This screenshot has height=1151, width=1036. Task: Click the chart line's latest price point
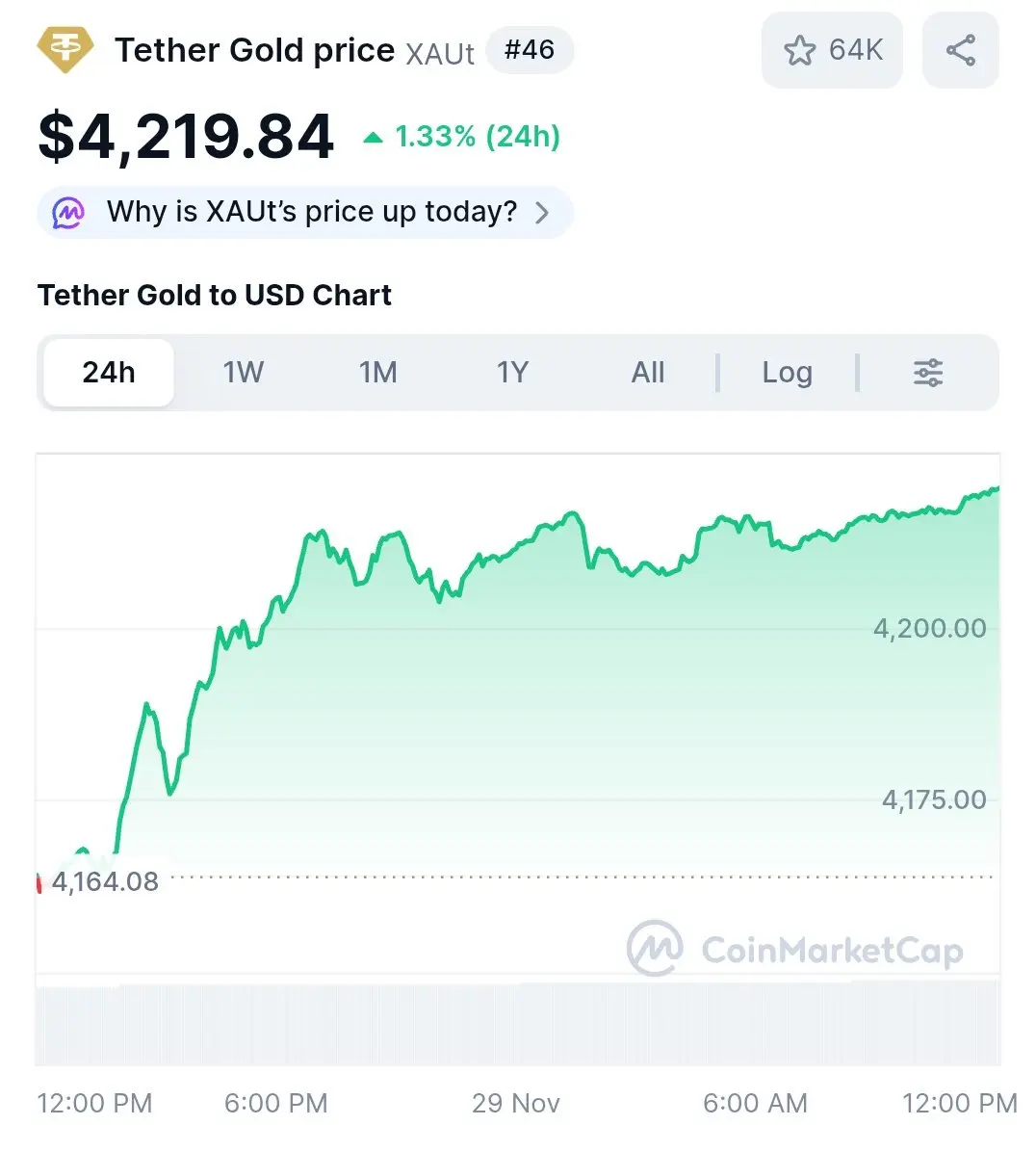(997, 488)
